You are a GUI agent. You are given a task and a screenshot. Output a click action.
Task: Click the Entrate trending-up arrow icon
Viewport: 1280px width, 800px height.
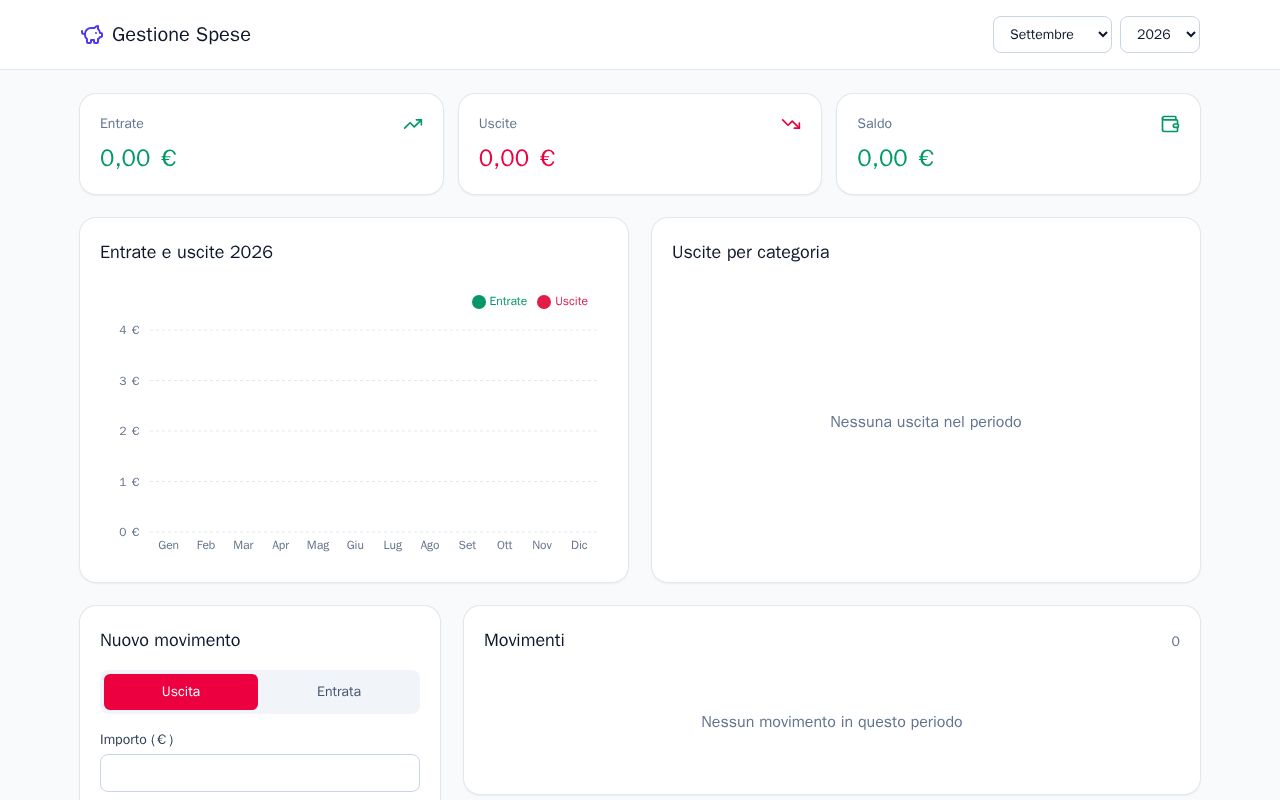pos(413,124)
